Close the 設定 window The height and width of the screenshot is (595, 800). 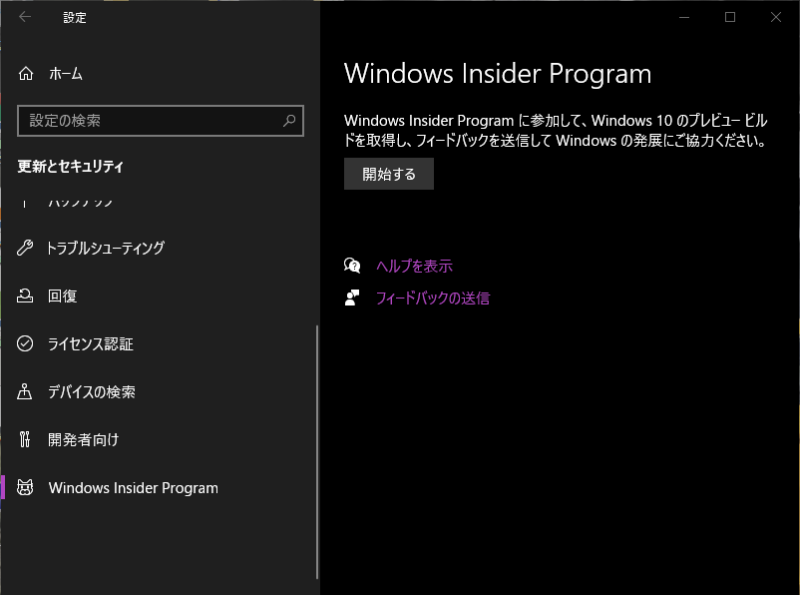pos(776,17)
